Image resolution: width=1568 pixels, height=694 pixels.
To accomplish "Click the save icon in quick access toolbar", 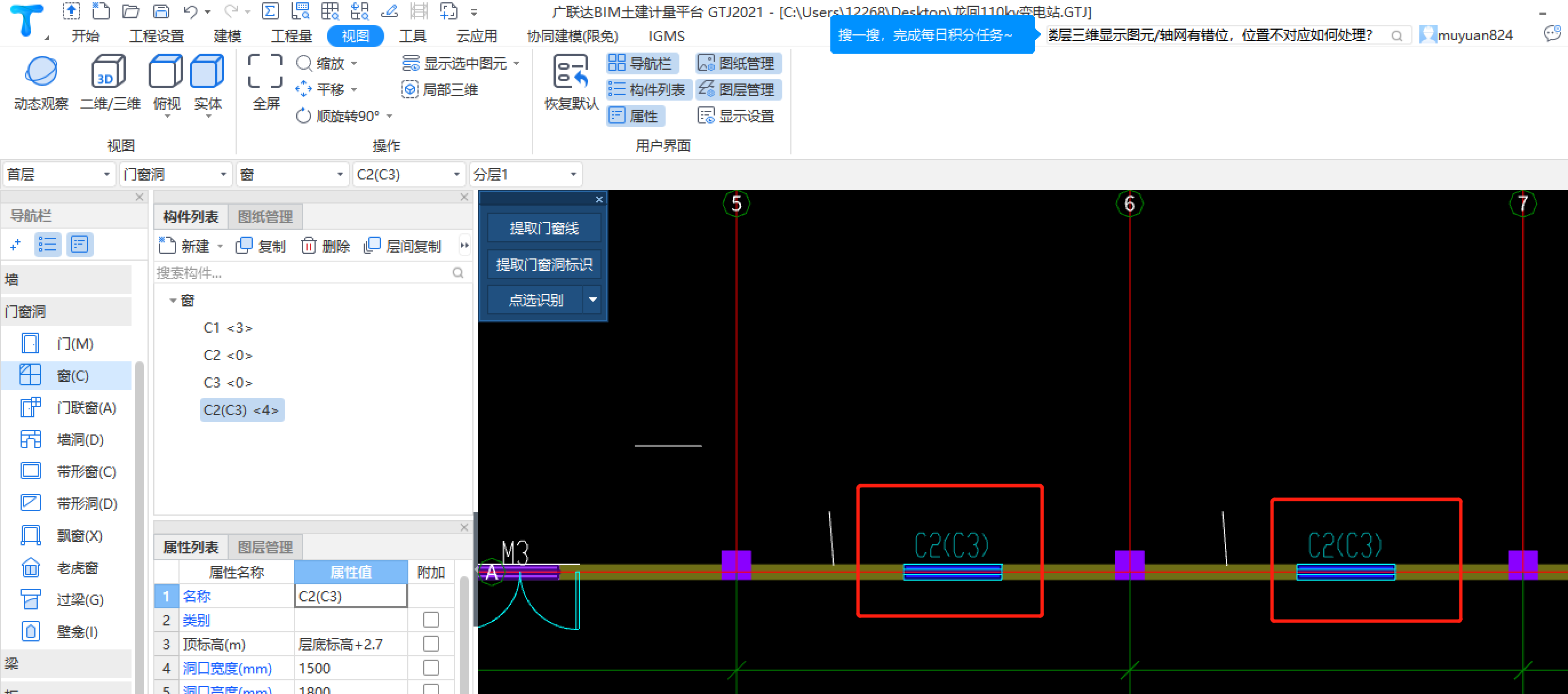I will pos(161,11).
